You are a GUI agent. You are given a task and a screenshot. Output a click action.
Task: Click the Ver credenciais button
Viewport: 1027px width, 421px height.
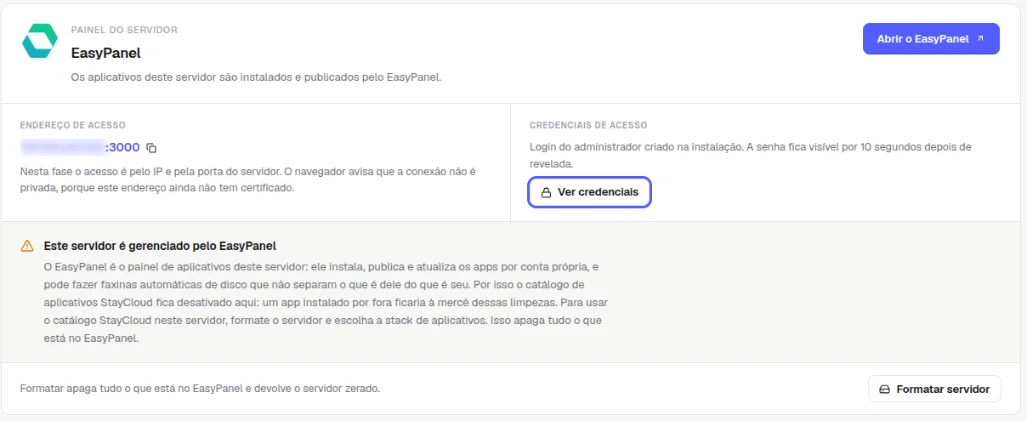coord(589,192)
